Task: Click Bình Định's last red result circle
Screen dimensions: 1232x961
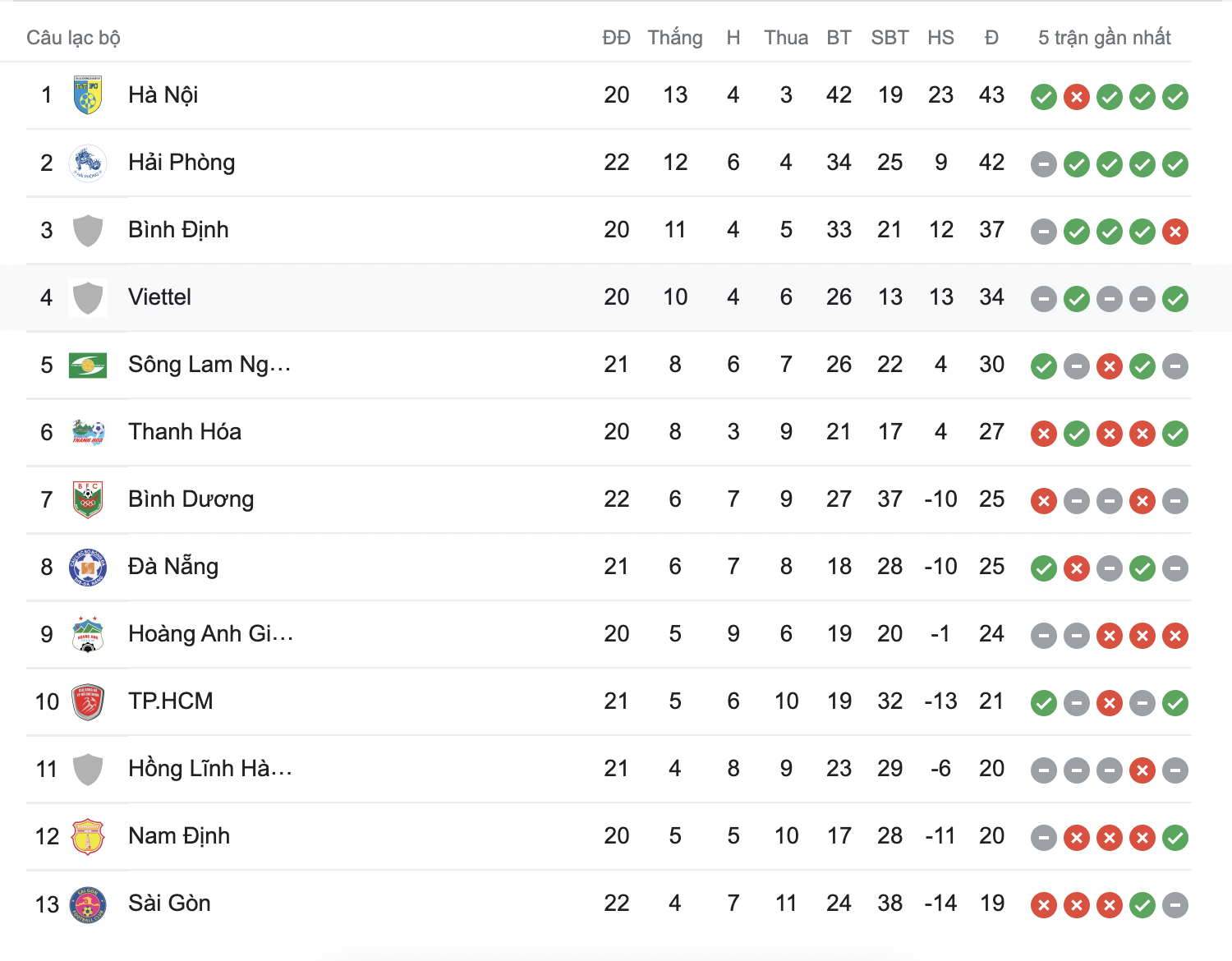Action: [1175, 231]
